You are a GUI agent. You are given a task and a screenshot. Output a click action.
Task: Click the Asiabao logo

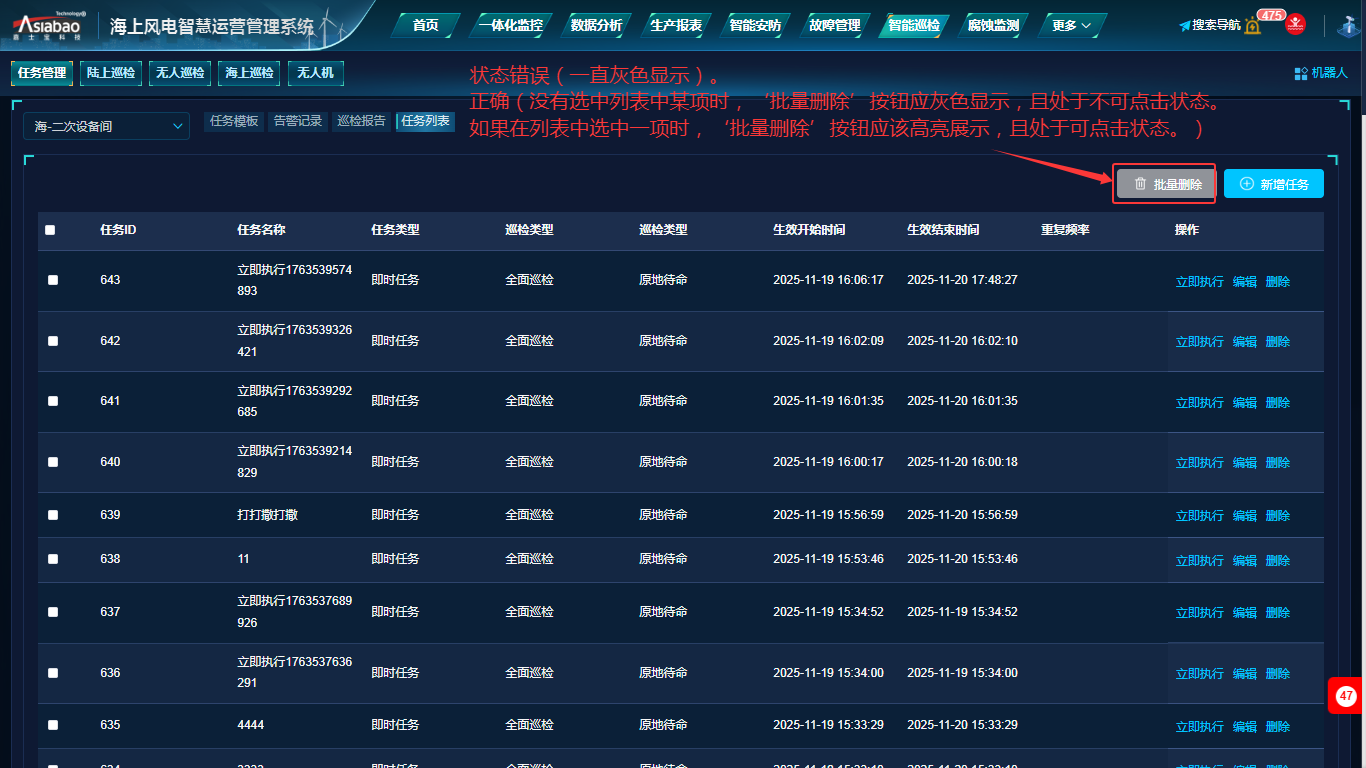(x=49, y=25)
